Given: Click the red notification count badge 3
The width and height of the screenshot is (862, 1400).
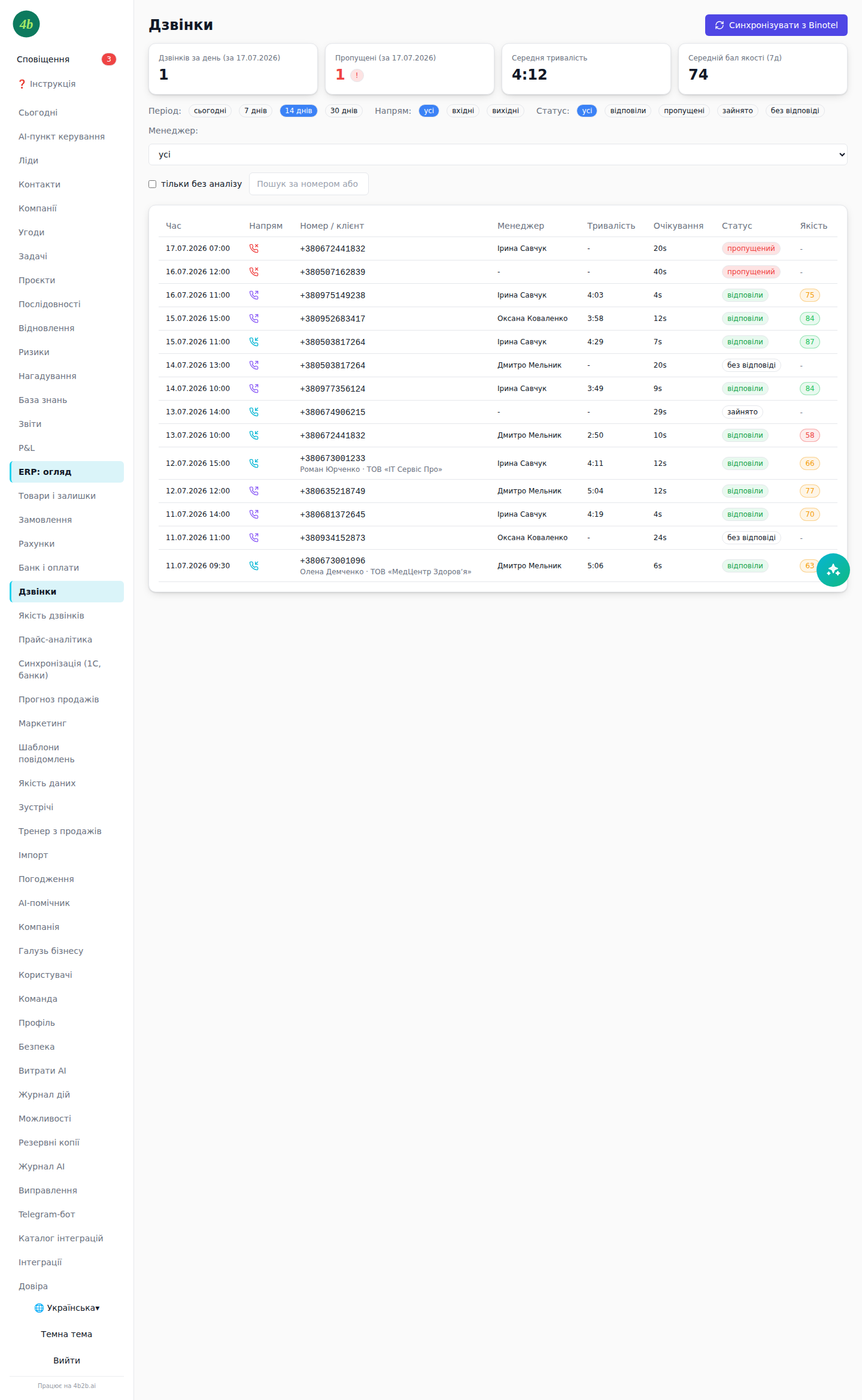Looking at the screenshot, I should pyautogui.click(x=108, y=59).
